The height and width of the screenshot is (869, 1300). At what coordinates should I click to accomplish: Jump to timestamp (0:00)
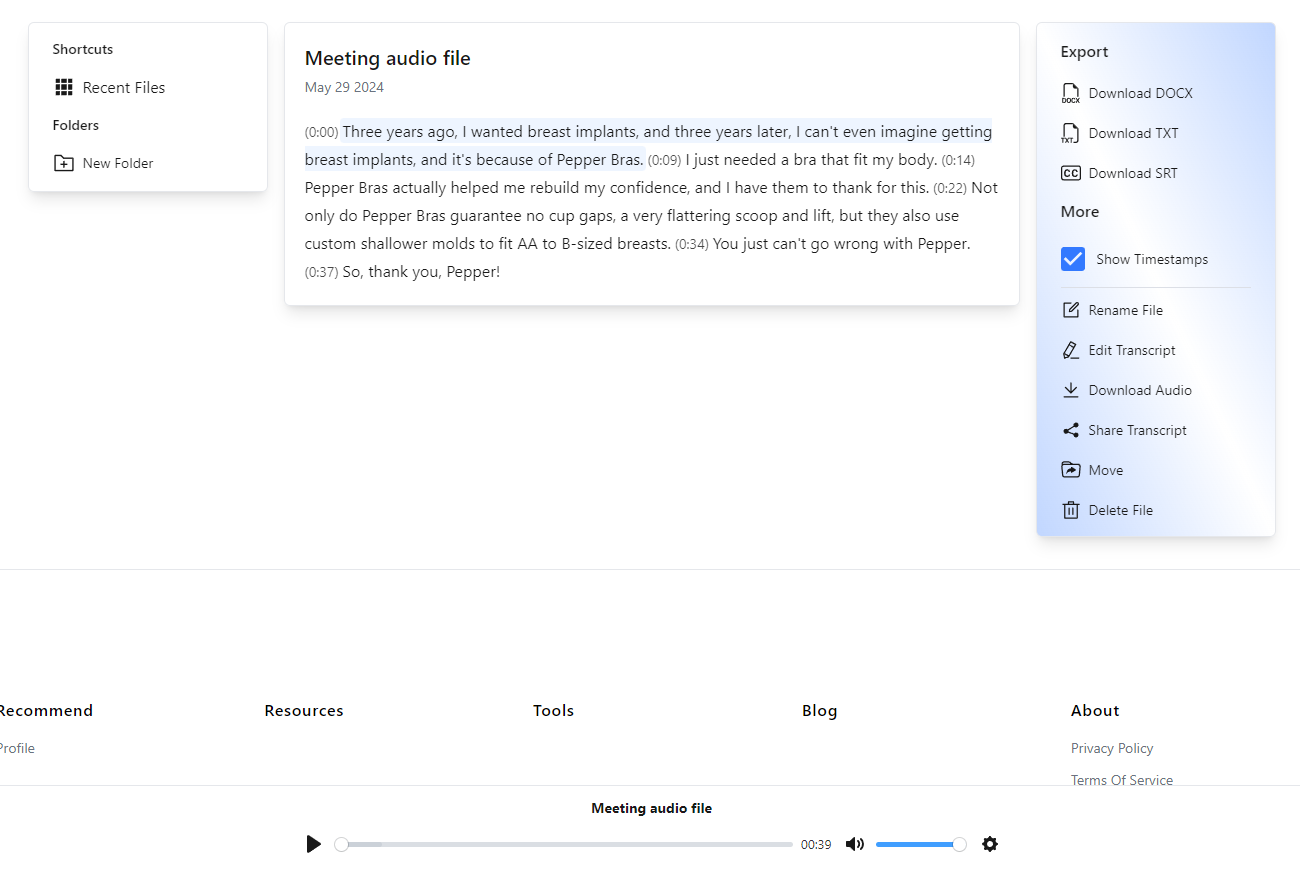point(322,132)
